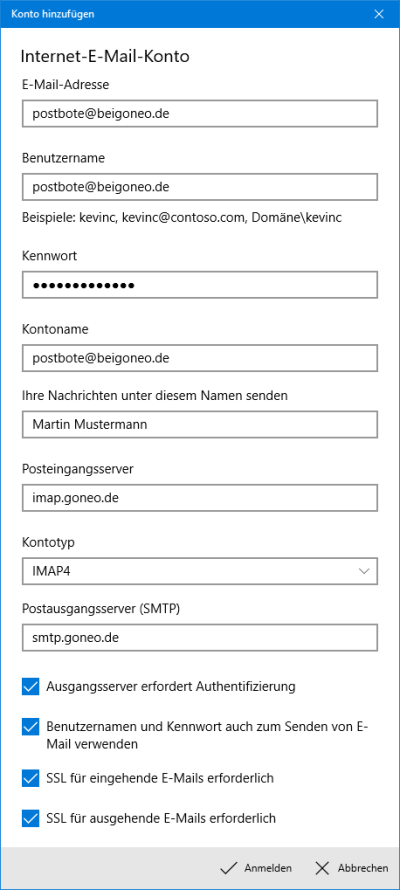This screenshot has height=890, width=400.
Task: Uncheck Ausgangsserver erfordert Authentifizierung
Action: pos(30,686)
